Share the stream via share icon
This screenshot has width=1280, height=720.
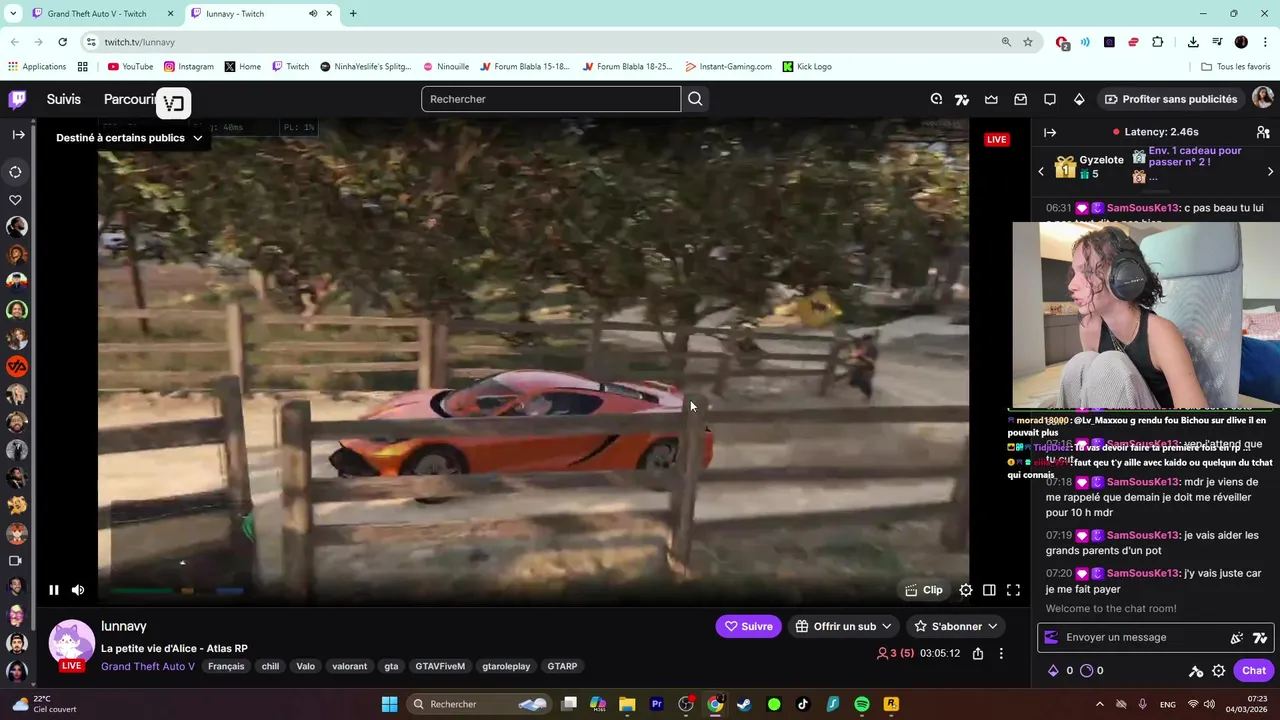[978, 653]
